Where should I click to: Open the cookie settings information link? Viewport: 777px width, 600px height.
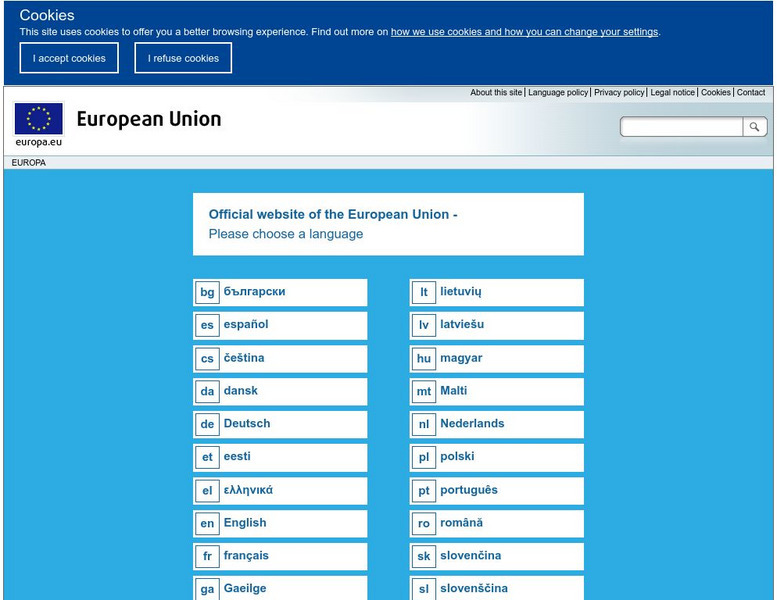tap(524, 32)
